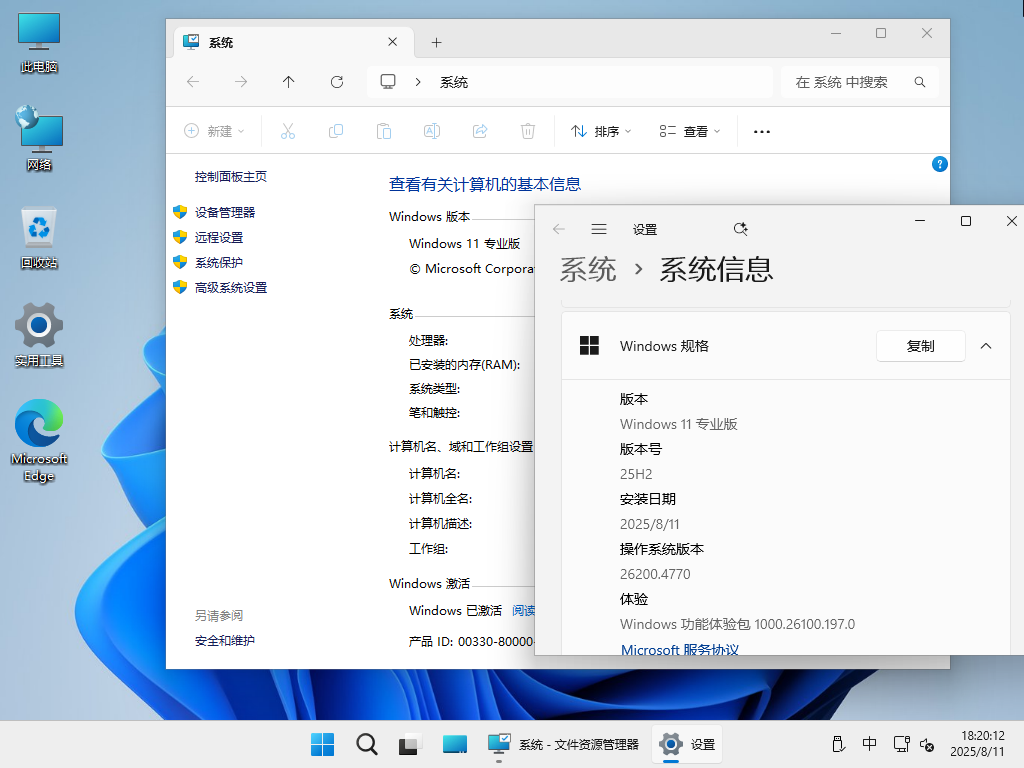This screenshot has width=1024, height=768.
Task: Refresh the File Explorer view
Action: point(337,82)
